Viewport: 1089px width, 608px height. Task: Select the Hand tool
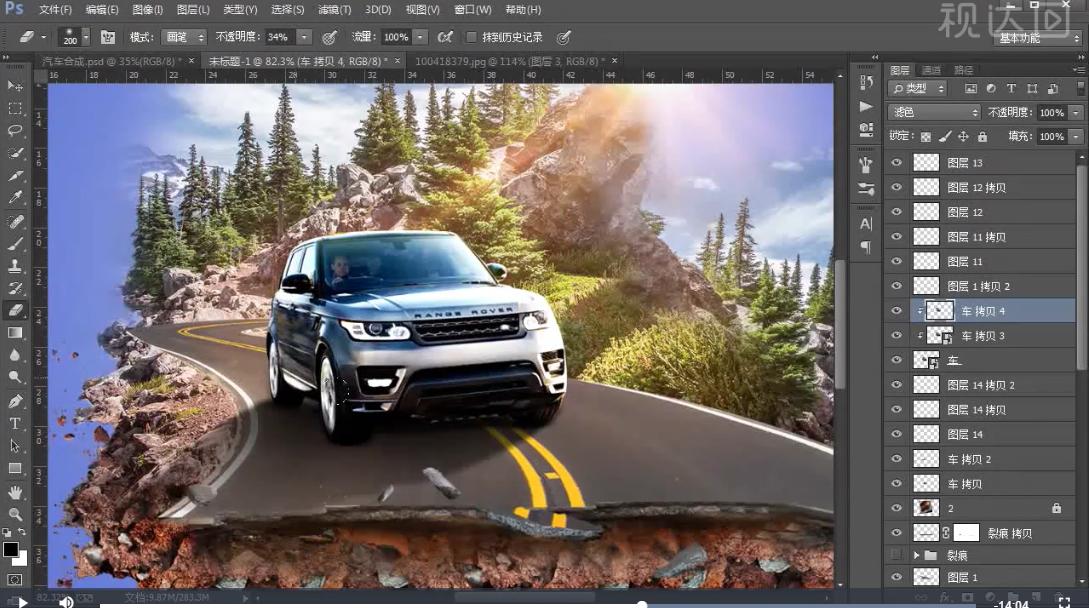click(15, 492)
